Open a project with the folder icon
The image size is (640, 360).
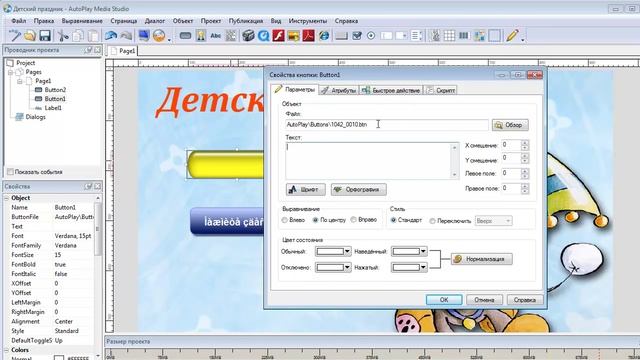[29, 36]
